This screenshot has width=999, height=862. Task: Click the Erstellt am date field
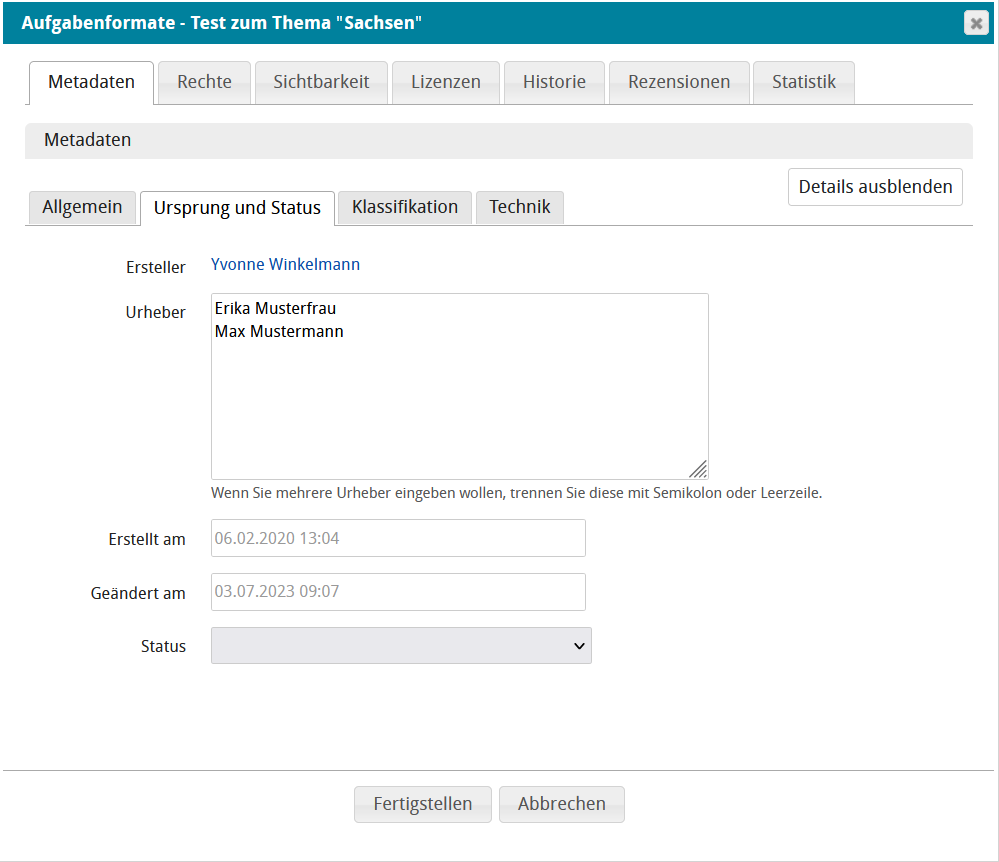(398, 538)
